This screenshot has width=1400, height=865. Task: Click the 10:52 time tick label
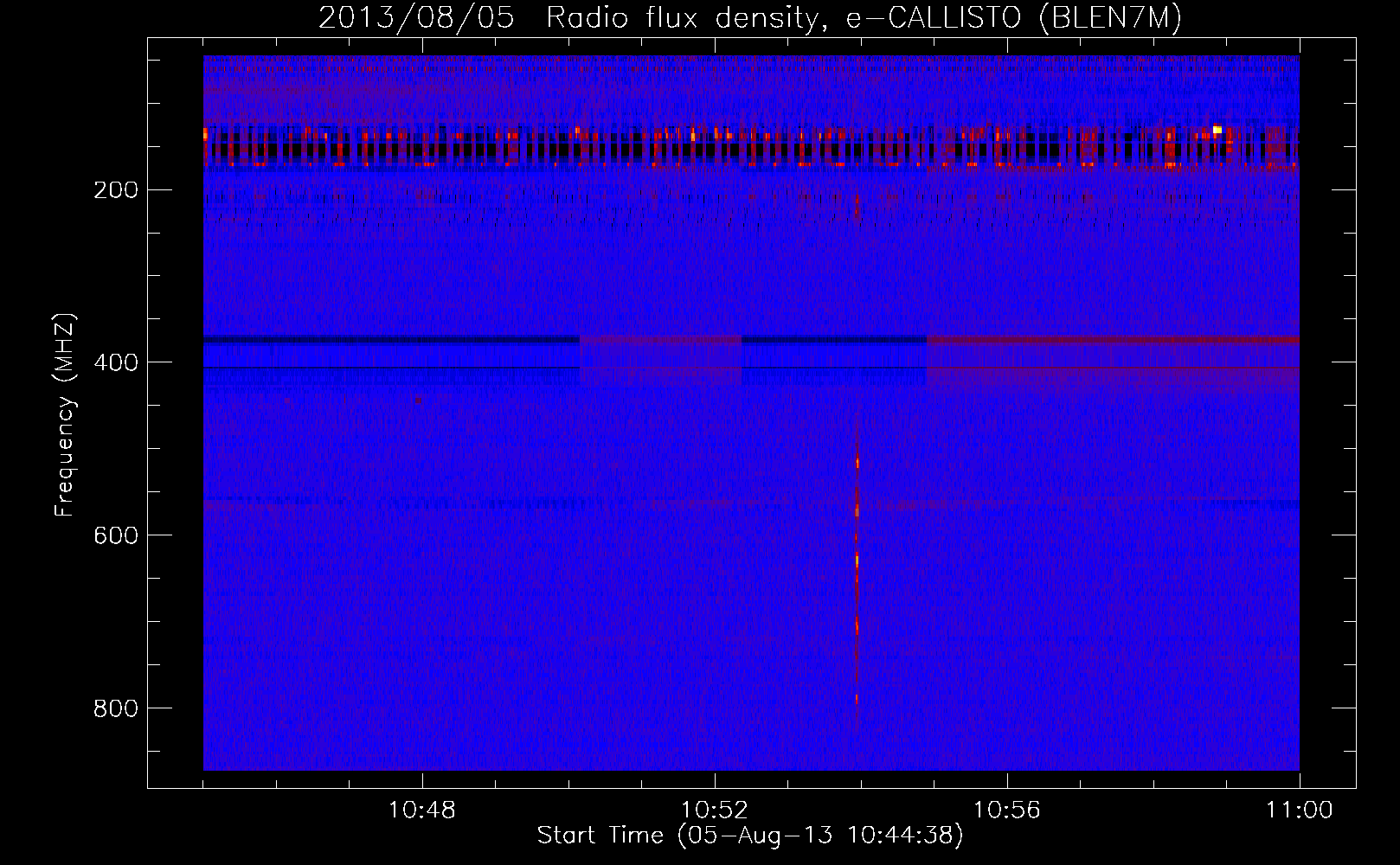pyautogui.click(x=715, y=811)
